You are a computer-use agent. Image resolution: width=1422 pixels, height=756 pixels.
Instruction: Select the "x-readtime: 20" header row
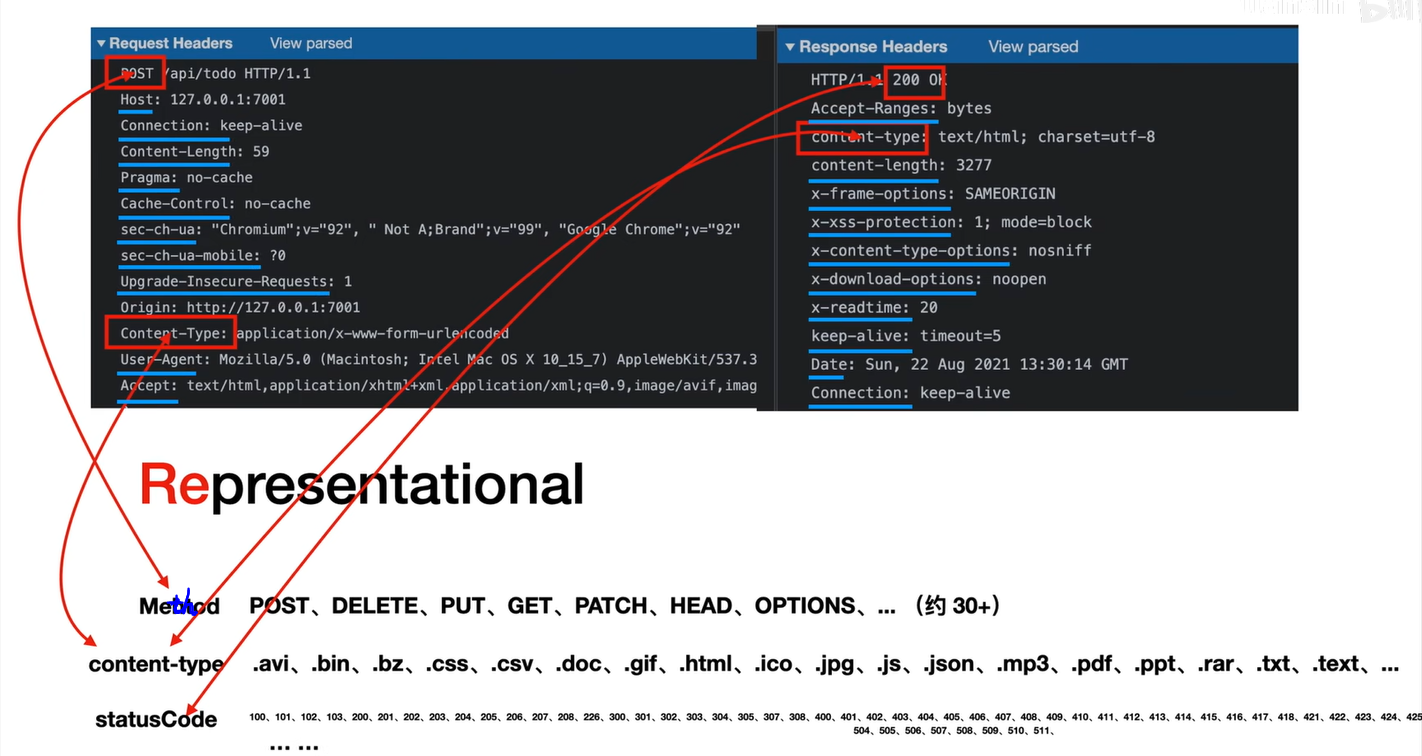[874, 308]
